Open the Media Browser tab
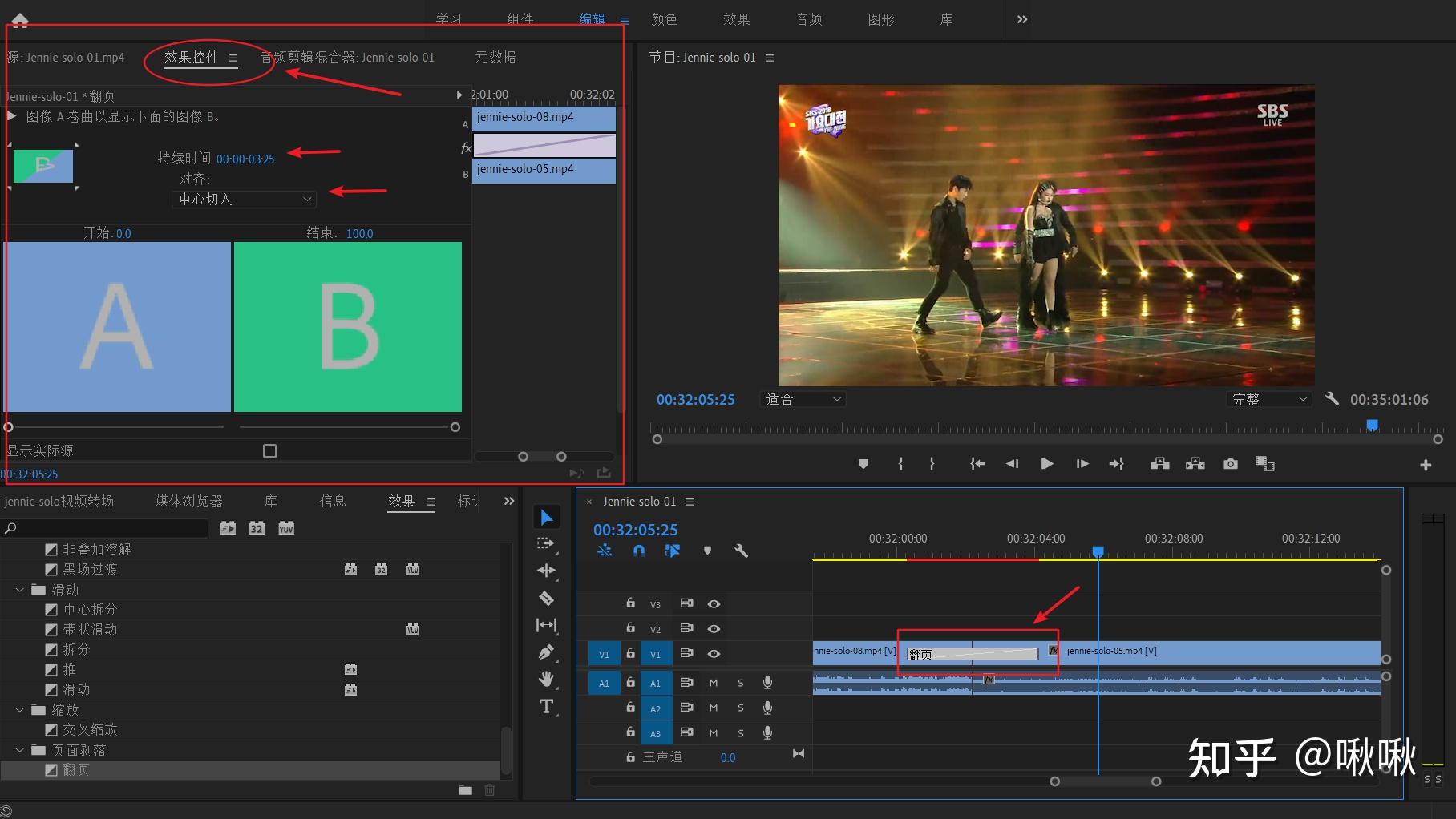The height and width of the screenshot is (819, 1456). click(189, 501)
